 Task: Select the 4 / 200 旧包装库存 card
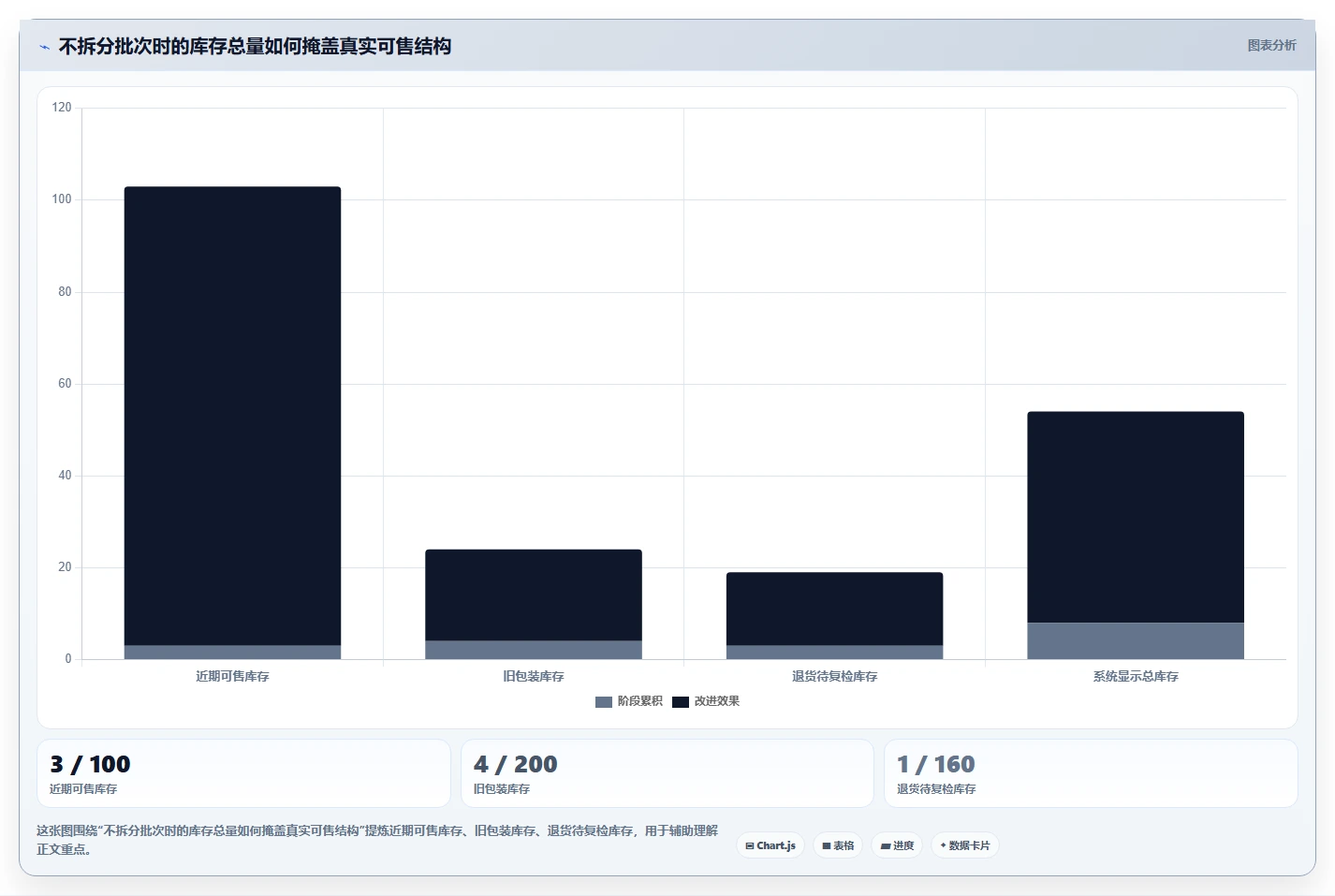pos(667,773)
